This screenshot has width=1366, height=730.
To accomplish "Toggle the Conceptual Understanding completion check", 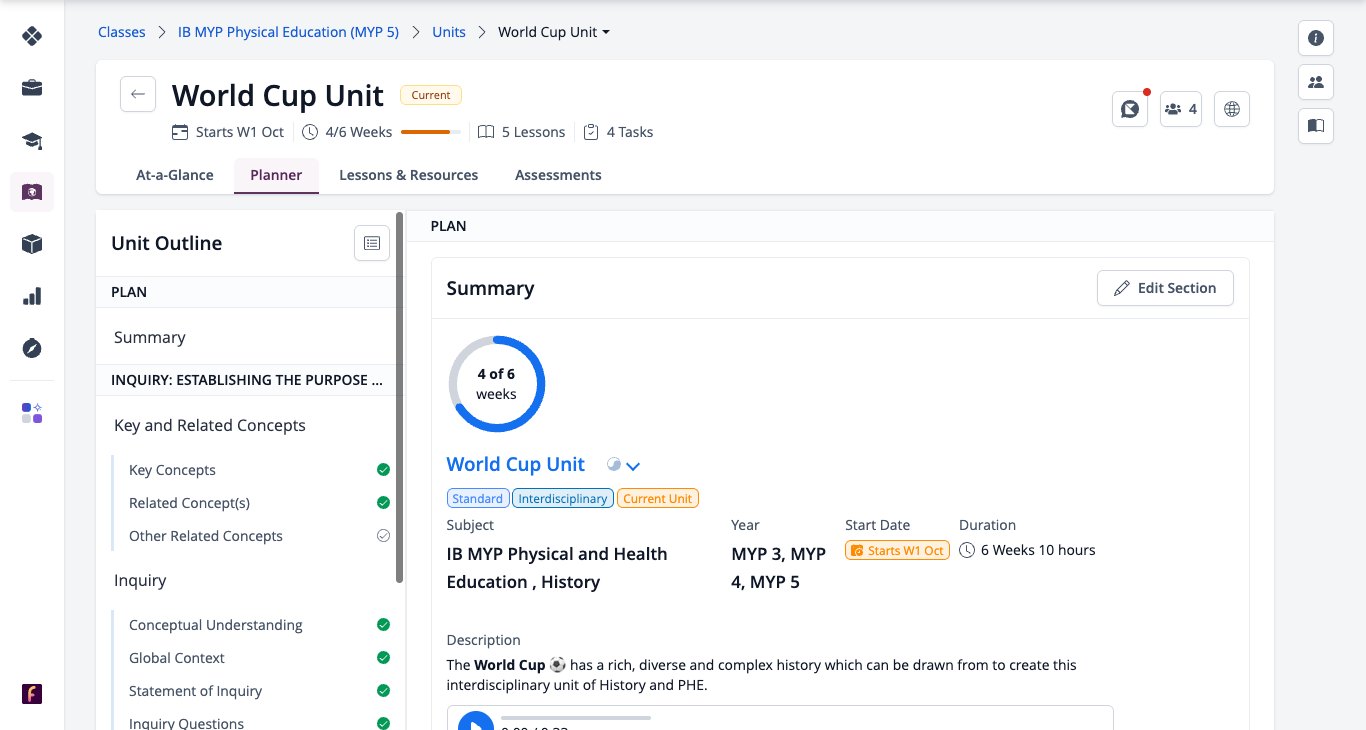I will (383, 625).
